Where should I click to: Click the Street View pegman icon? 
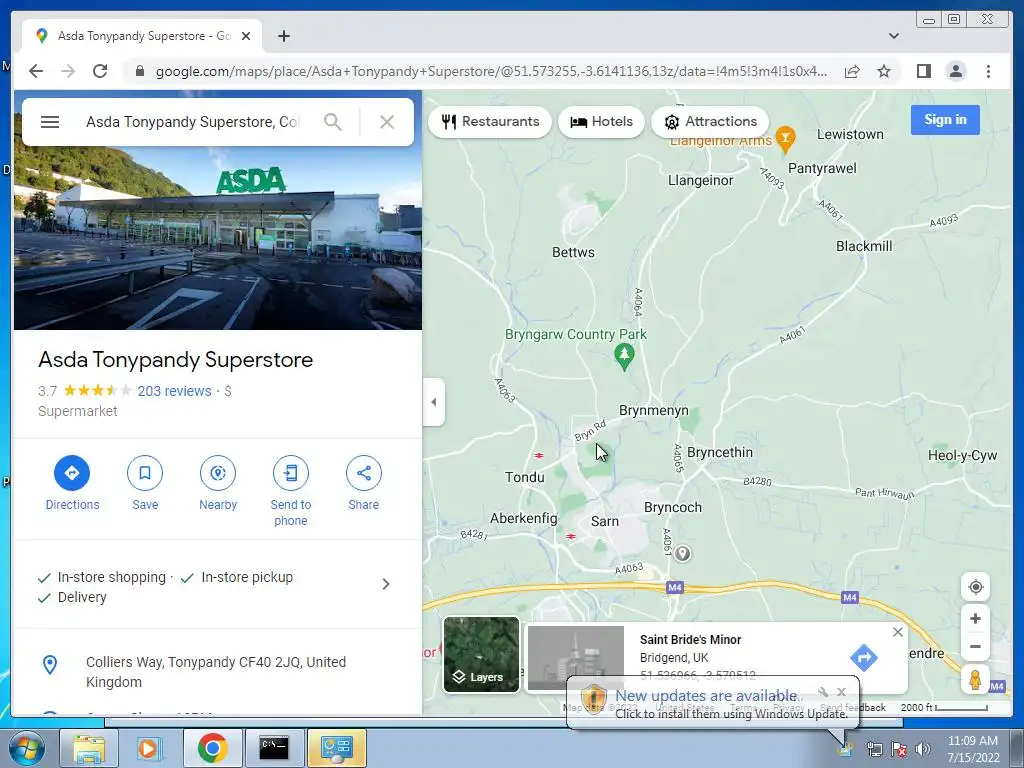click(975, 680)
